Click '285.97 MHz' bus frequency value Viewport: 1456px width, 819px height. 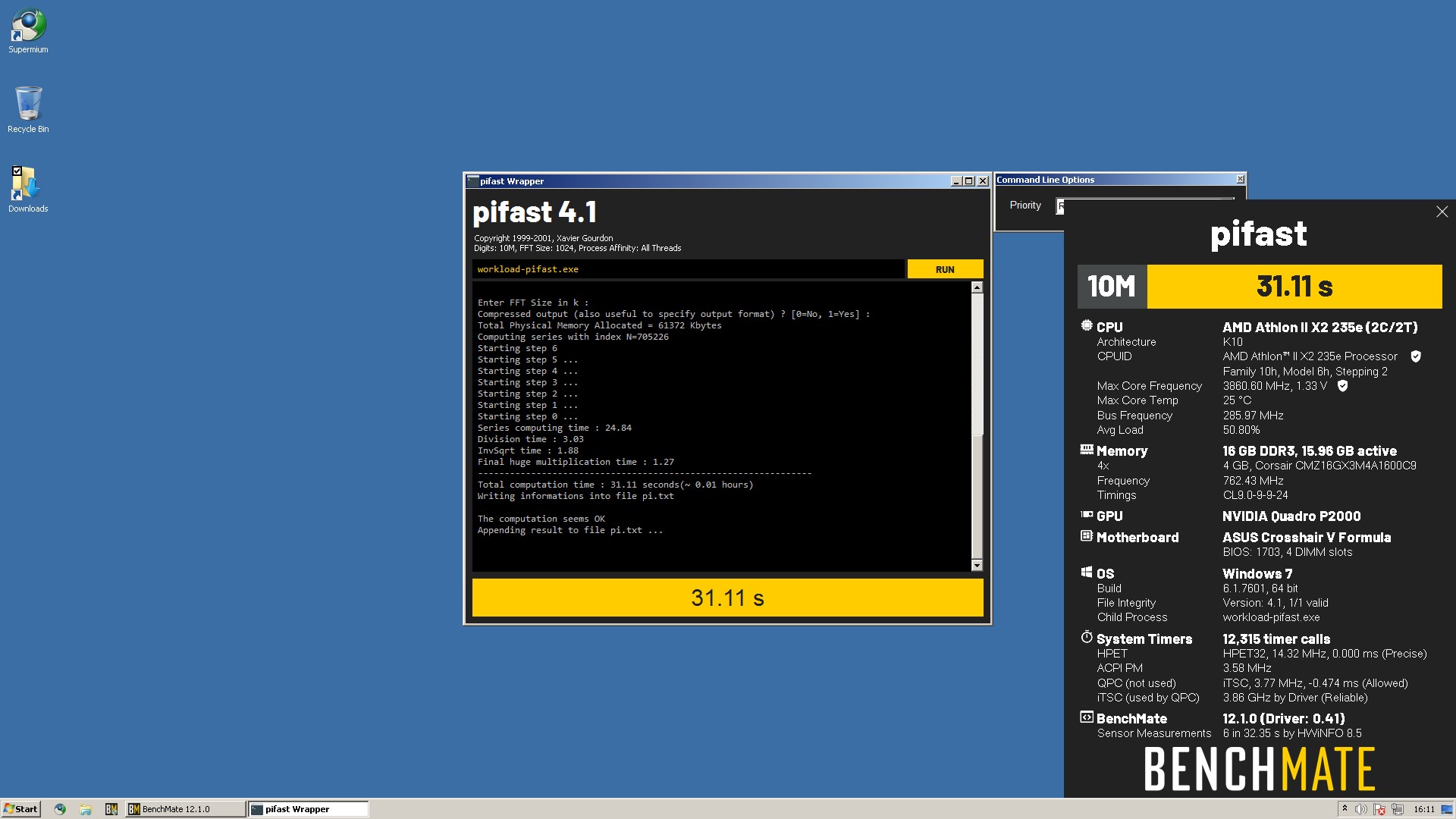[x=1253, y=416]
